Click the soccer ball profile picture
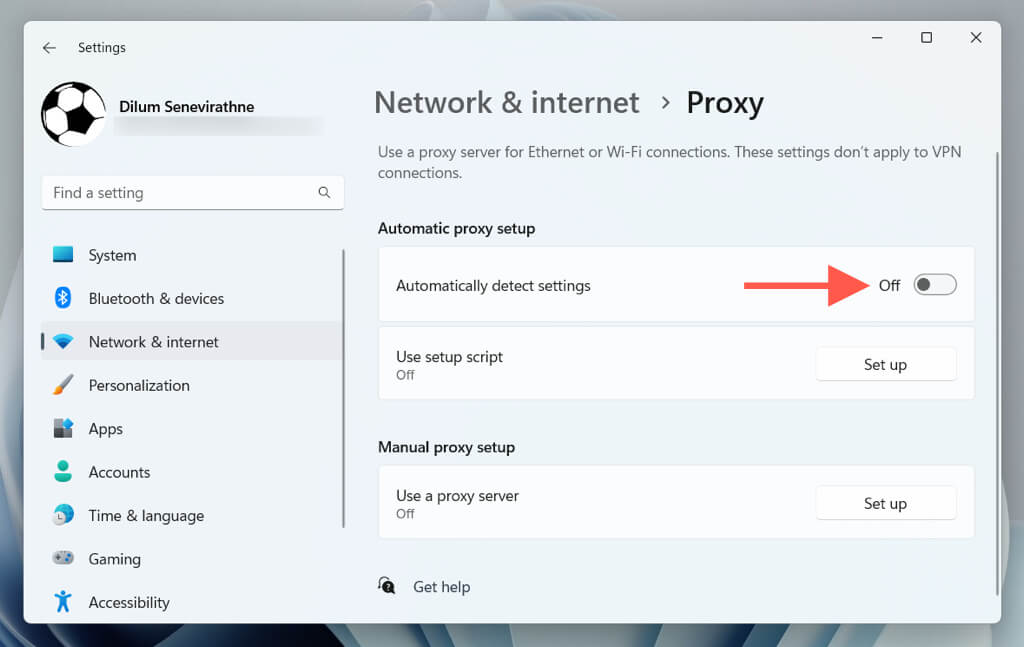The height and width of the screenshot is (647, 1024). coord(73,114)
